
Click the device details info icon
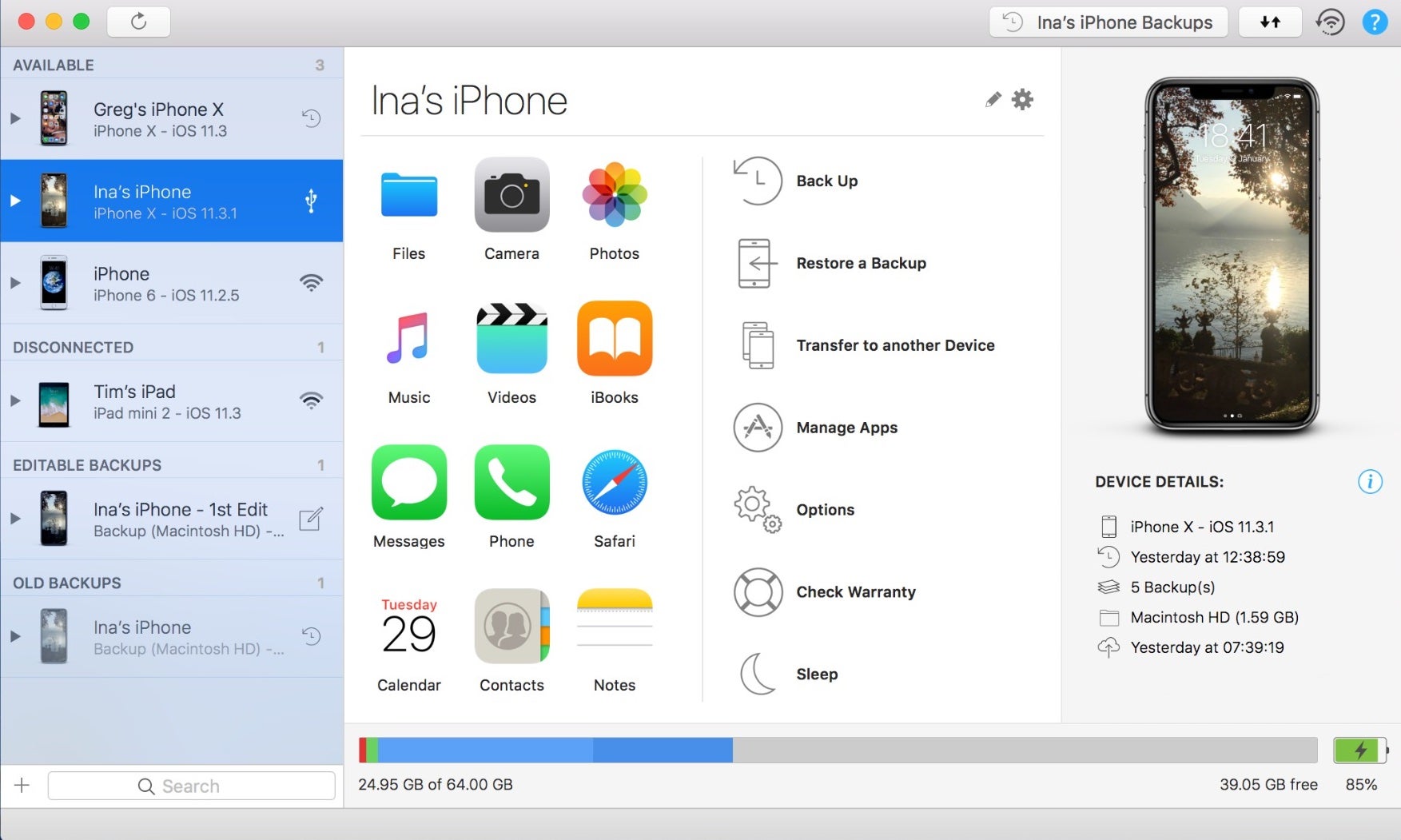coord(1370,482)
